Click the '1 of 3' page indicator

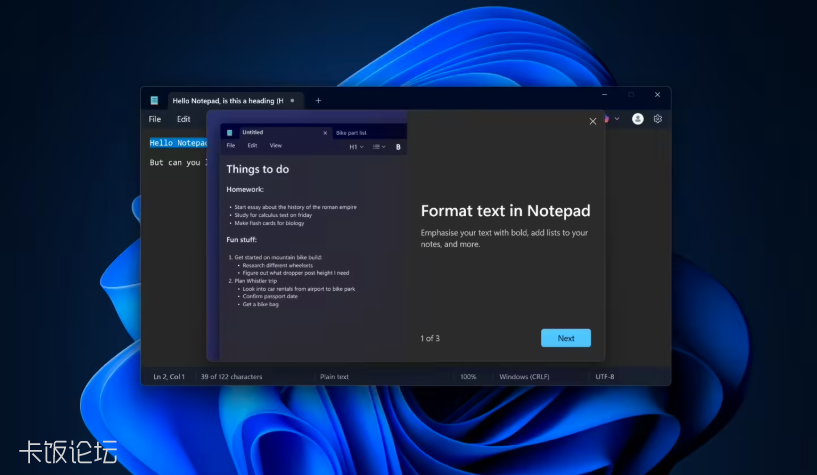[430, 339]
